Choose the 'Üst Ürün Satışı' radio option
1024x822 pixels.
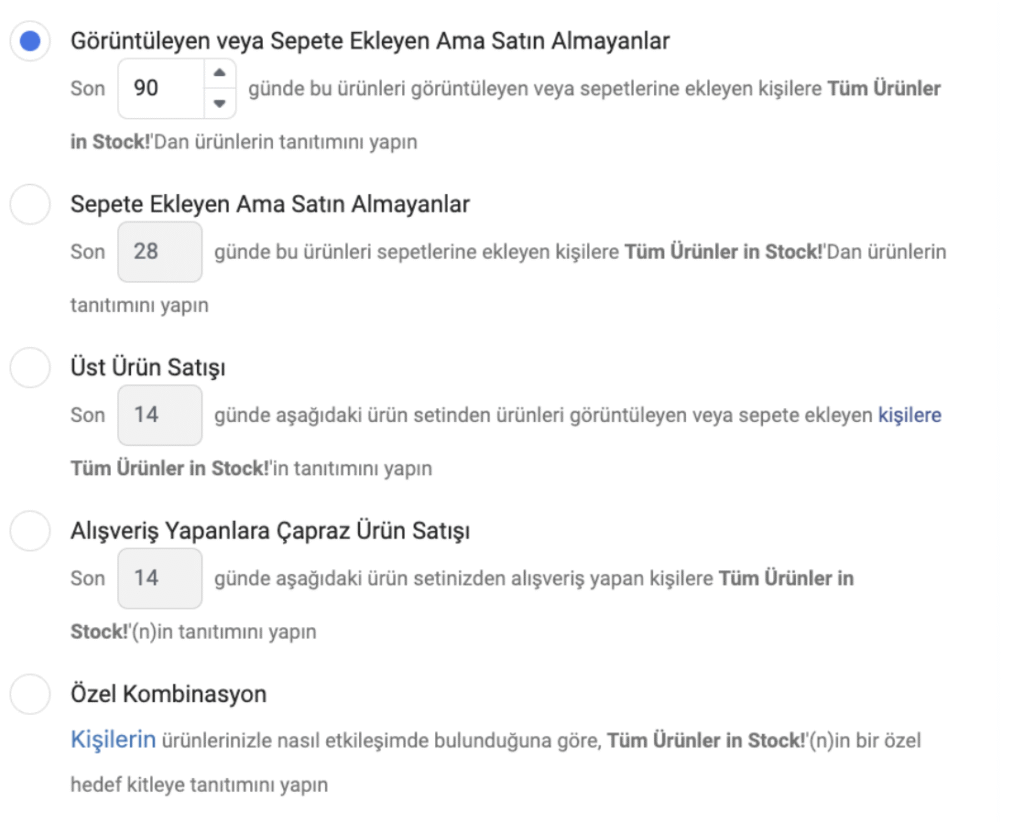(x=30, y=367)
